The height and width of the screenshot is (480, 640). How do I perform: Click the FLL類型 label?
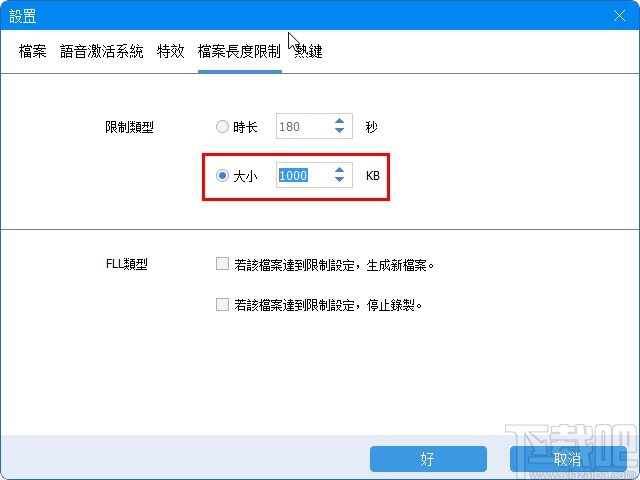(x=127, y=264)
